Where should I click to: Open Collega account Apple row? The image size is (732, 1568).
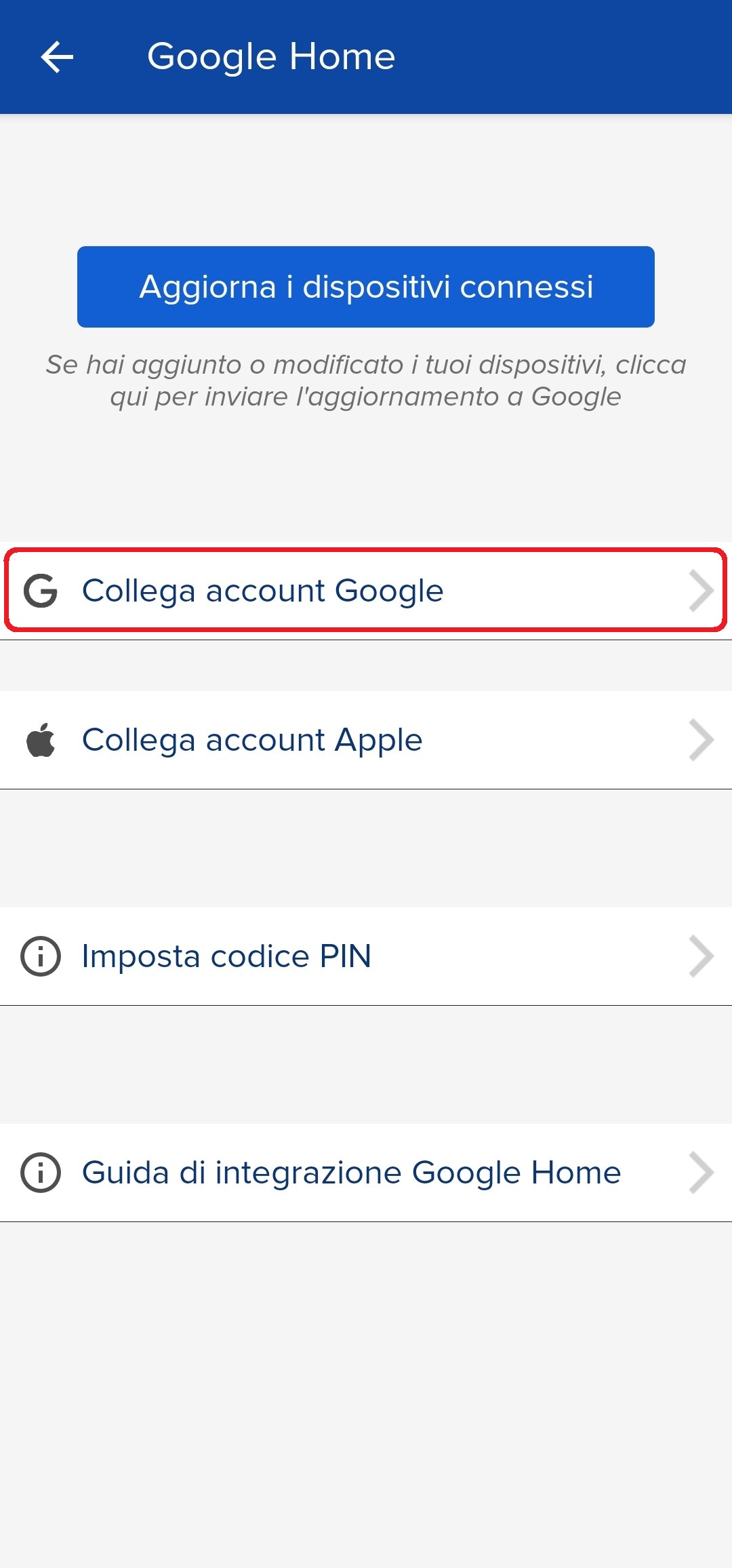click(x=366, y=740)
